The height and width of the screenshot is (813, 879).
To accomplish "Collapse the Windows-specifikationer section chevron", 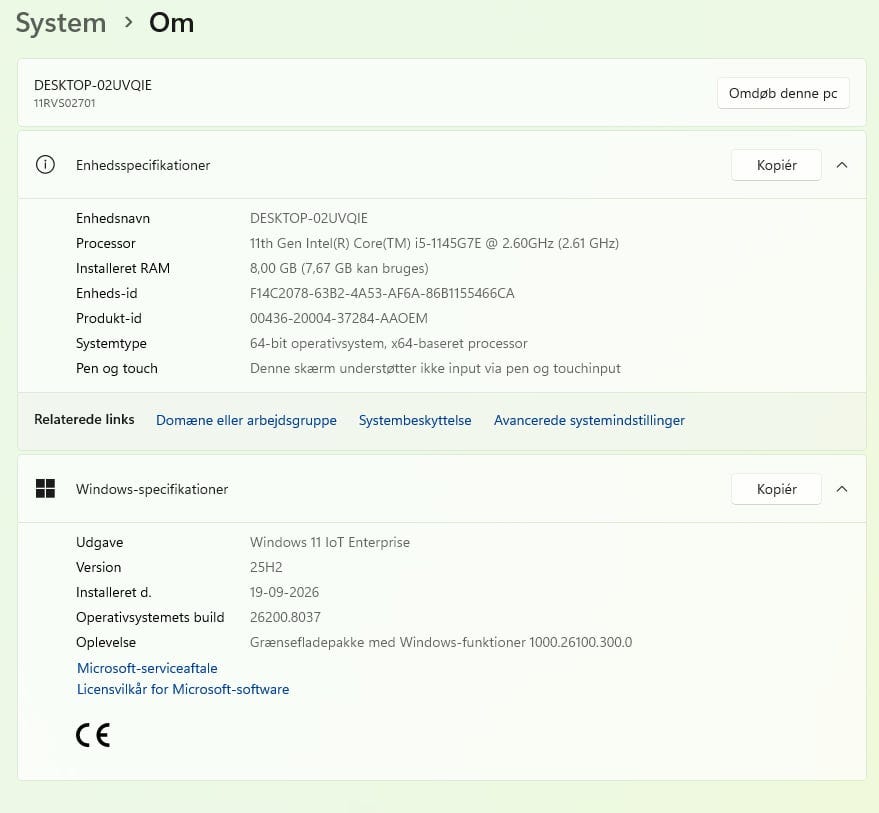I will (x=841, y=489).
